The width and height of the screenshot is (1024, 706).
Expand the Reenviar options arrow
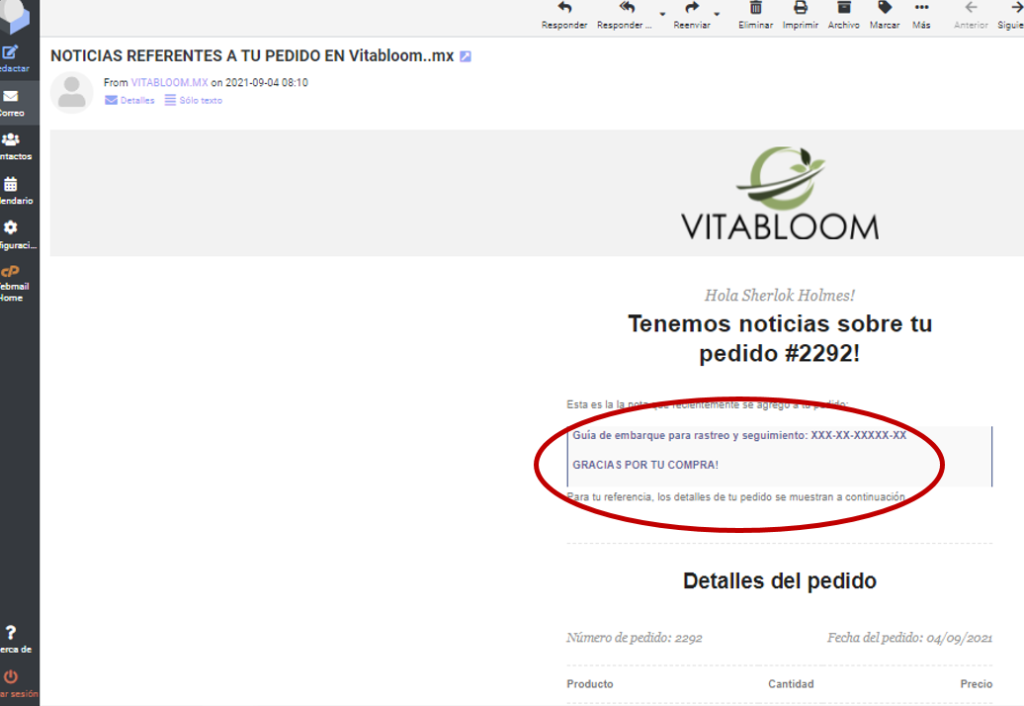(716, 14)
